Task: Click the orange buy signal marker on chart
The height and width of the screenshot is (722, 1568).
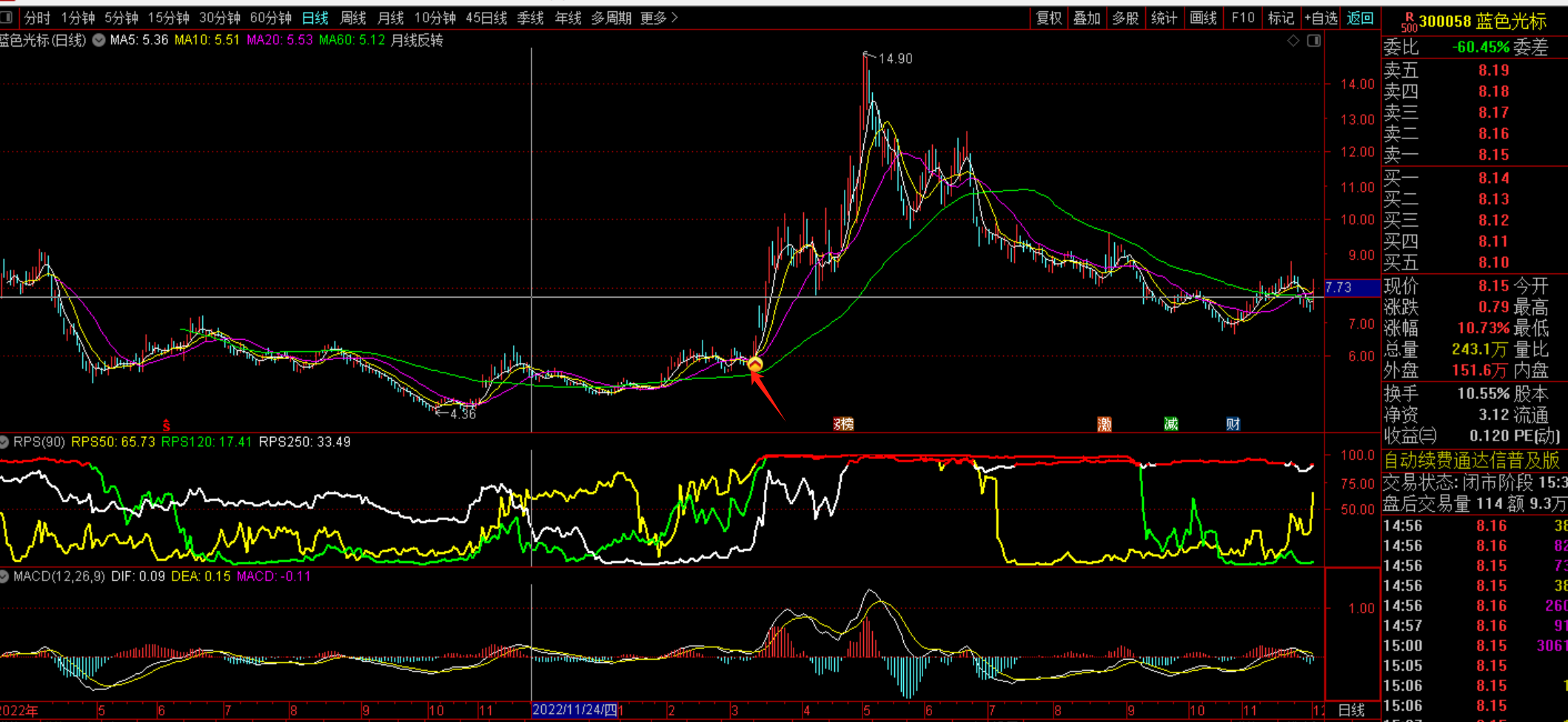Action: [754, 364]
